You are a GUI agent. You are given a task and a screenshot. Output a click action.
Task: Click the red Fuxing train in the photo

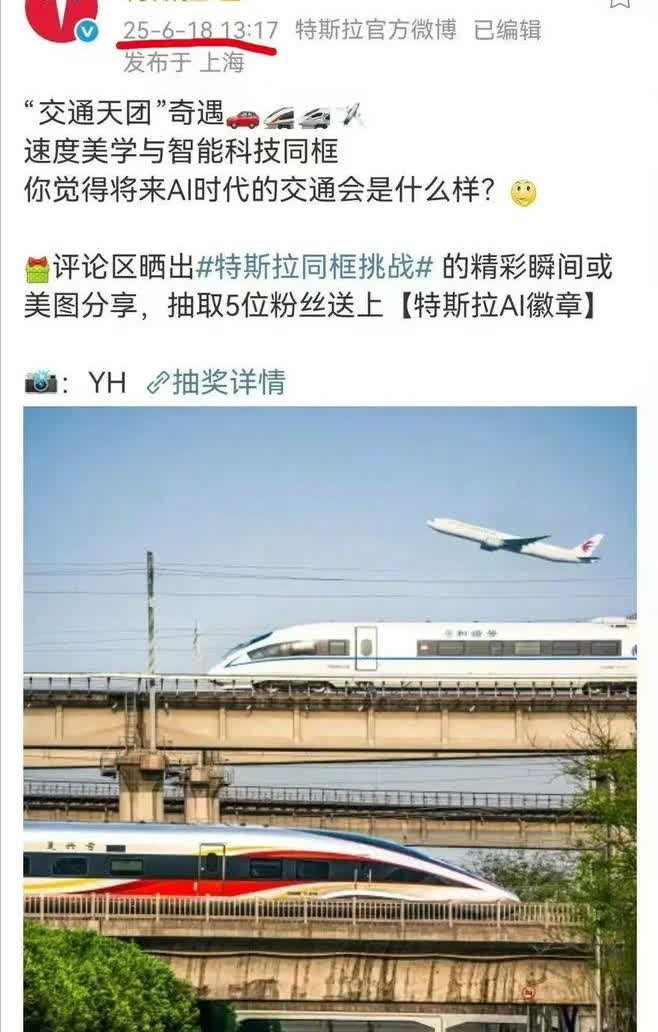click(270, 864)
